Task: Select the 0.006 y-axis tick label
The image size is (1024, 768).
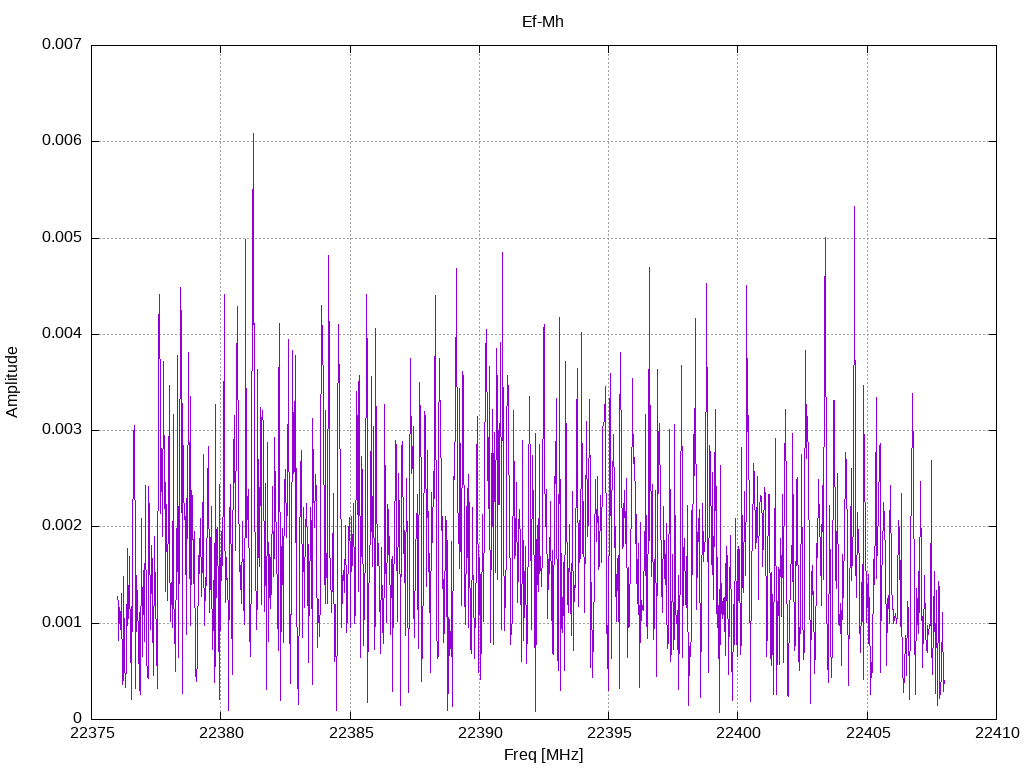Action: [61, 141]
